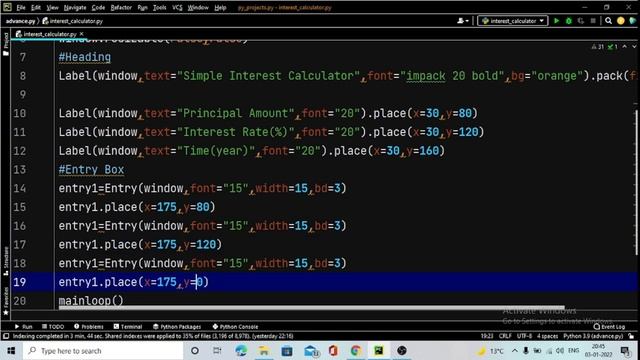The image size is (640, 360).
Task: Switch to PyCharm on taskbar
Action: coord(379,351)
